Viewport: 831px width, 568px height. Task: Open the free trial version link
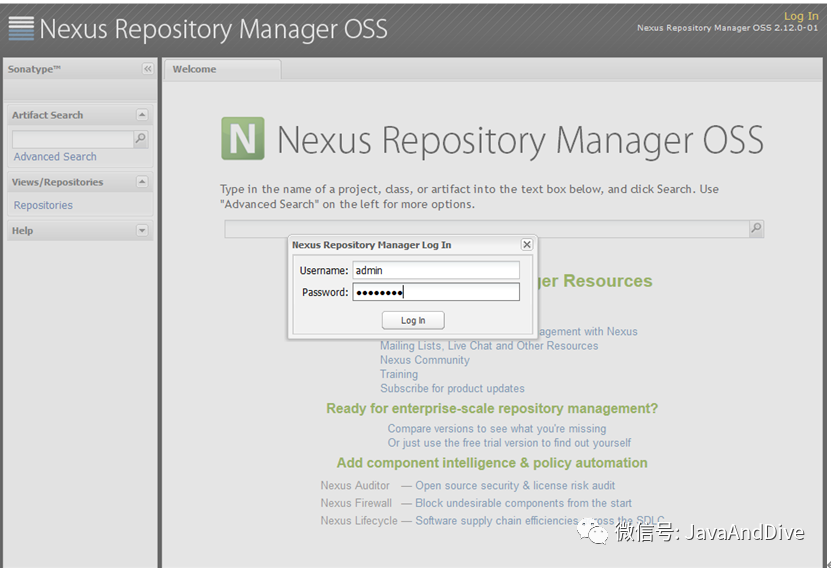point(509,443)
